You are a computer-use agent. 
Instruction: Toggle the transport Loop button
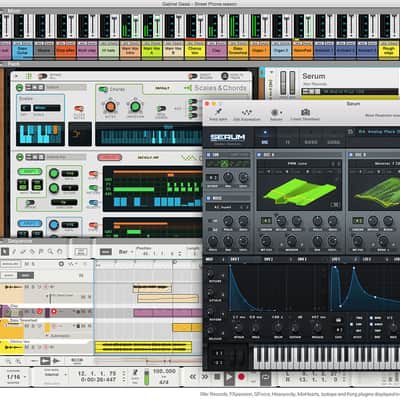click(x=266, y=377)
